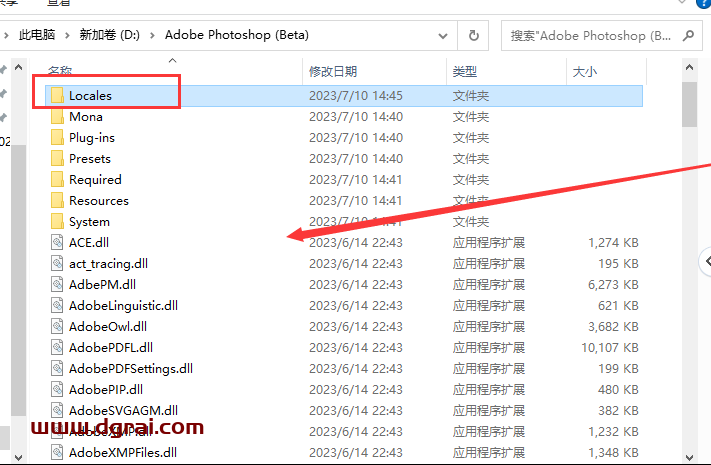The height and width of the screenshot is (465, 711).
Task: Select the Plug-ins folder name
Action: point(92,137)
